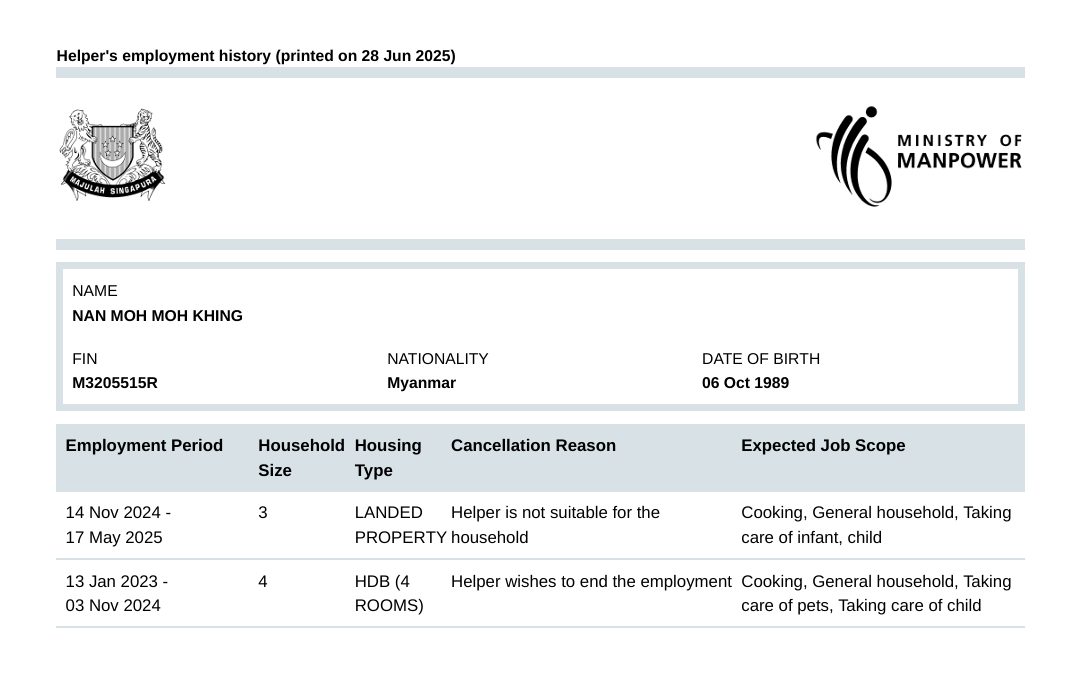Click household size 4 in second row
The width and height of the screenshot is (1077, 683).
click(x=262, y=581)
